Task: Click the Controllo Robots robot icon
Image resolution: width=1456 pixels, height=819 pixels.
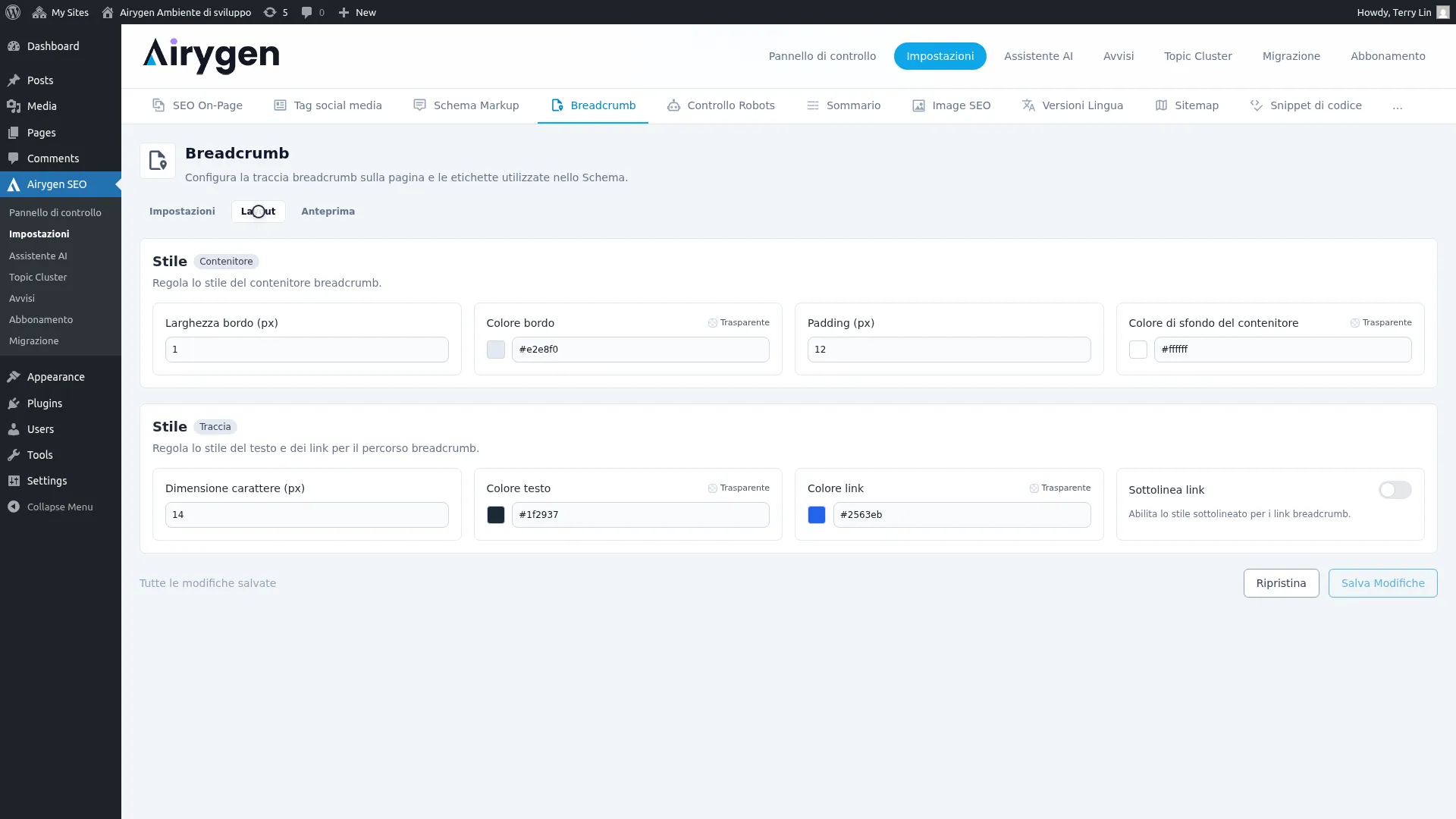Action: pyautogui.click(x=673, y=105)
